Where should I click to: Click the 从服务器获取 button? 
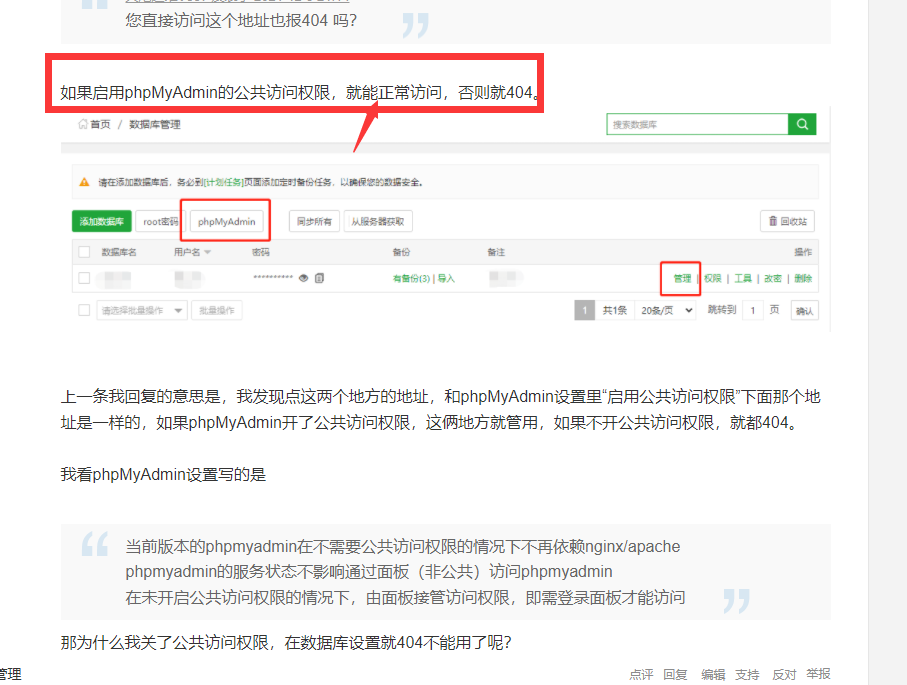378,221
